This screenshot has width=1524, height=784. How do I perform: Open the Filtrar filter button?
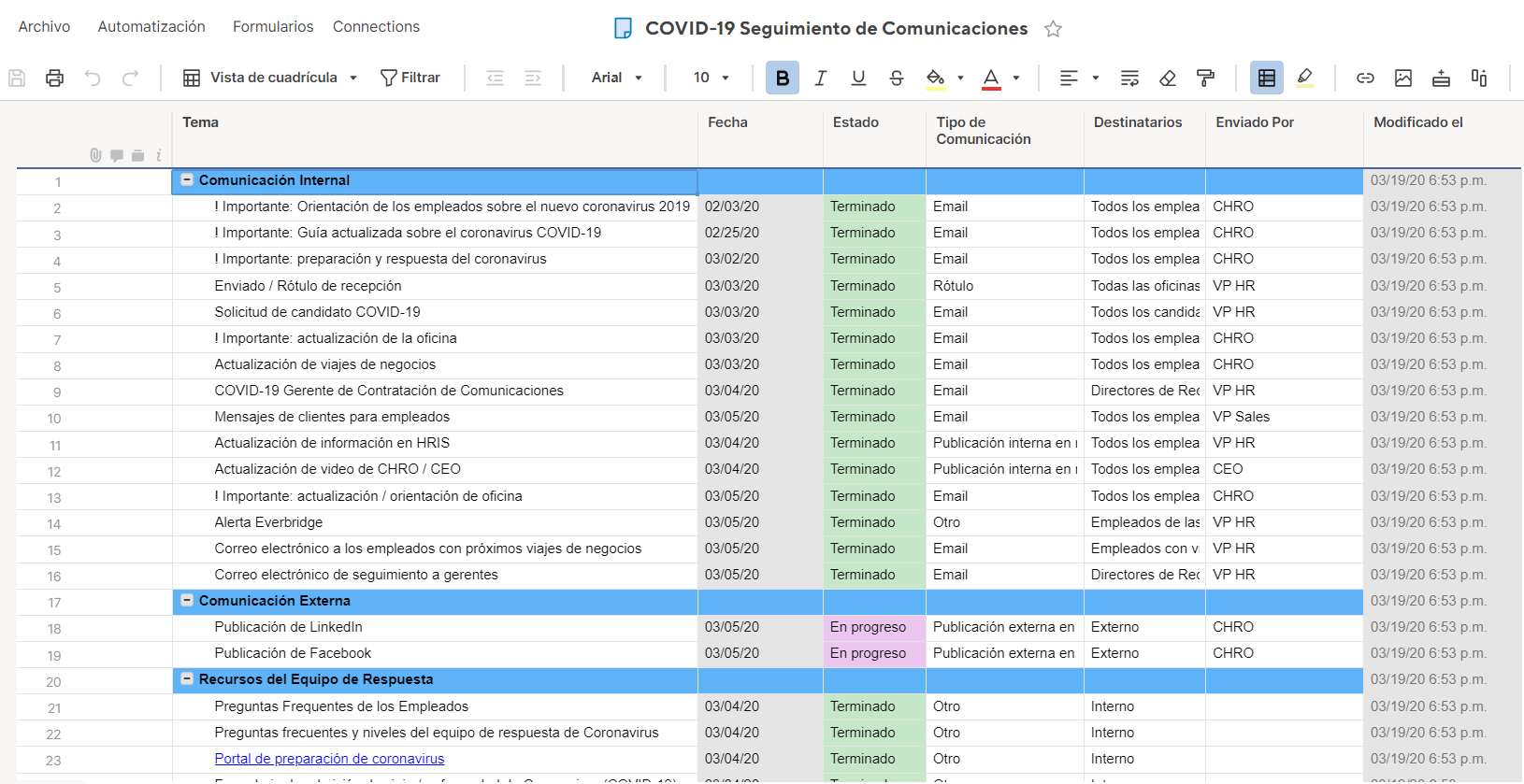click(410, 78)
